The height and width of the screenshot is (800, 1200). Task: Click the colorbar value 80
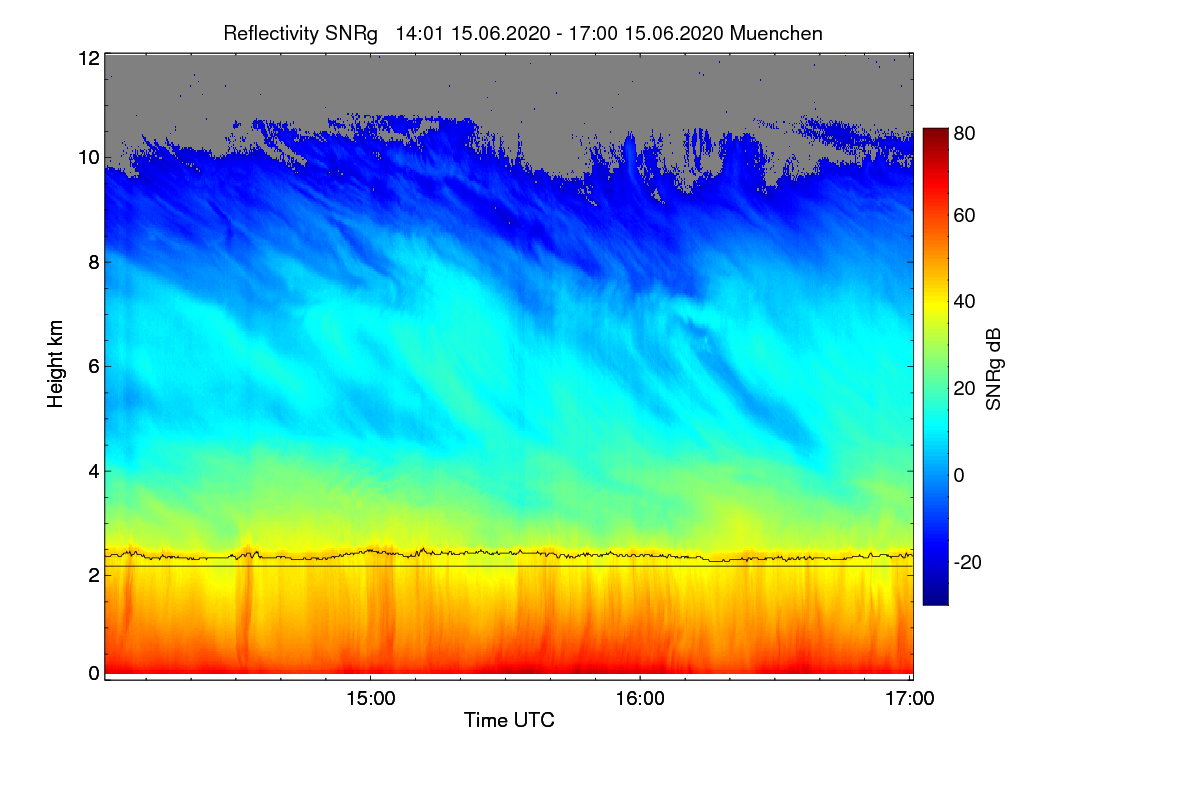965,132
